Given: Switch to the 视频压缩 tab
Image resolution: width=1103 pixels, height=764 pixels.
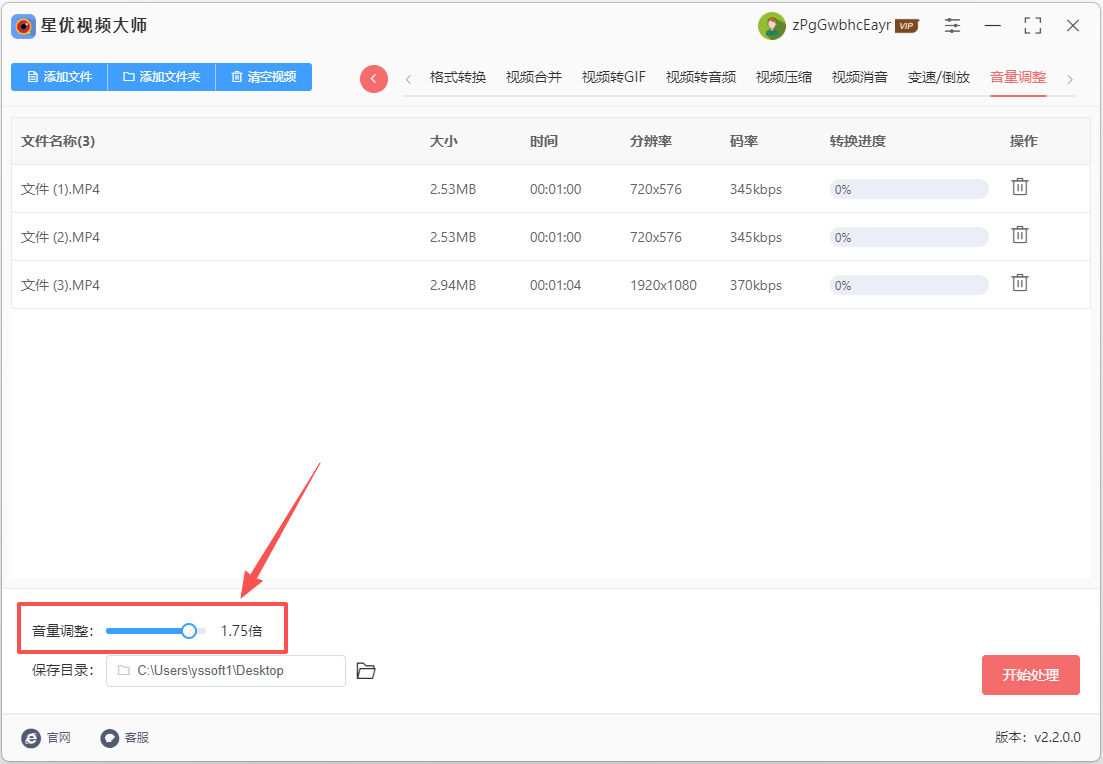Looking at the screenshot, I should coord(784,77).
